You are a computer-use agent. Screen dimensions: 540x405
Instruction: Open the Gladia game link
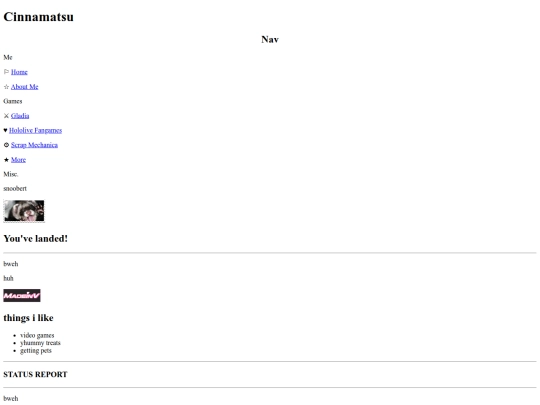pos(20,116)
